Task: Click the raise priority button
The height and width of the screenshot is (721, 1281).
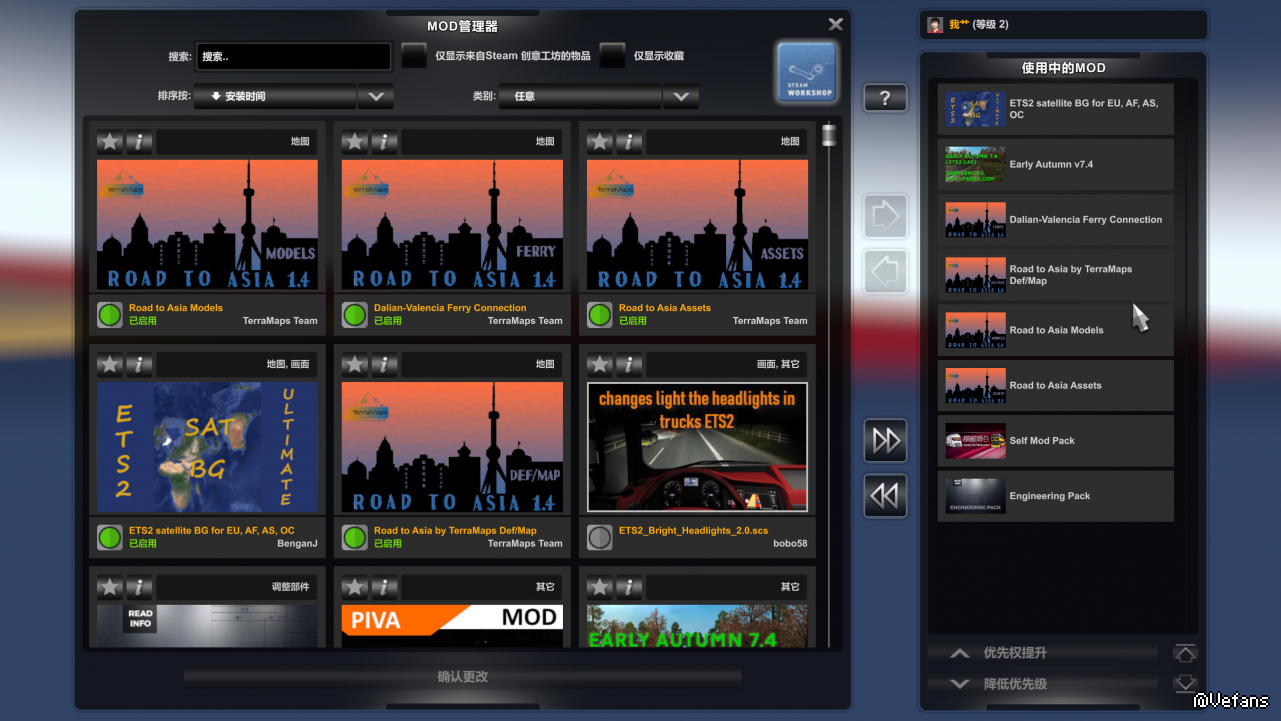Action: [1014, 653]
